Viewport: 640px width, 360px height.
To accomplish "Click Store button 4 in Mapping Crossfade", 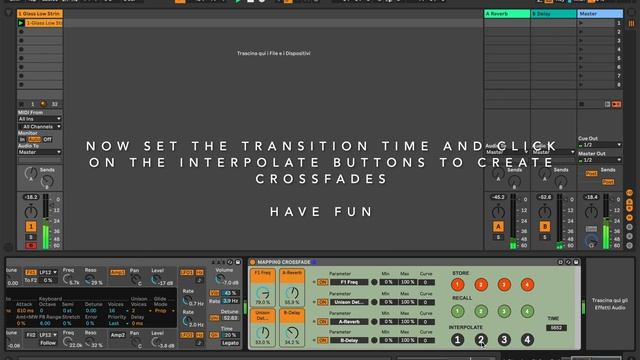I will pyautogui.click(x=527, y=284).
